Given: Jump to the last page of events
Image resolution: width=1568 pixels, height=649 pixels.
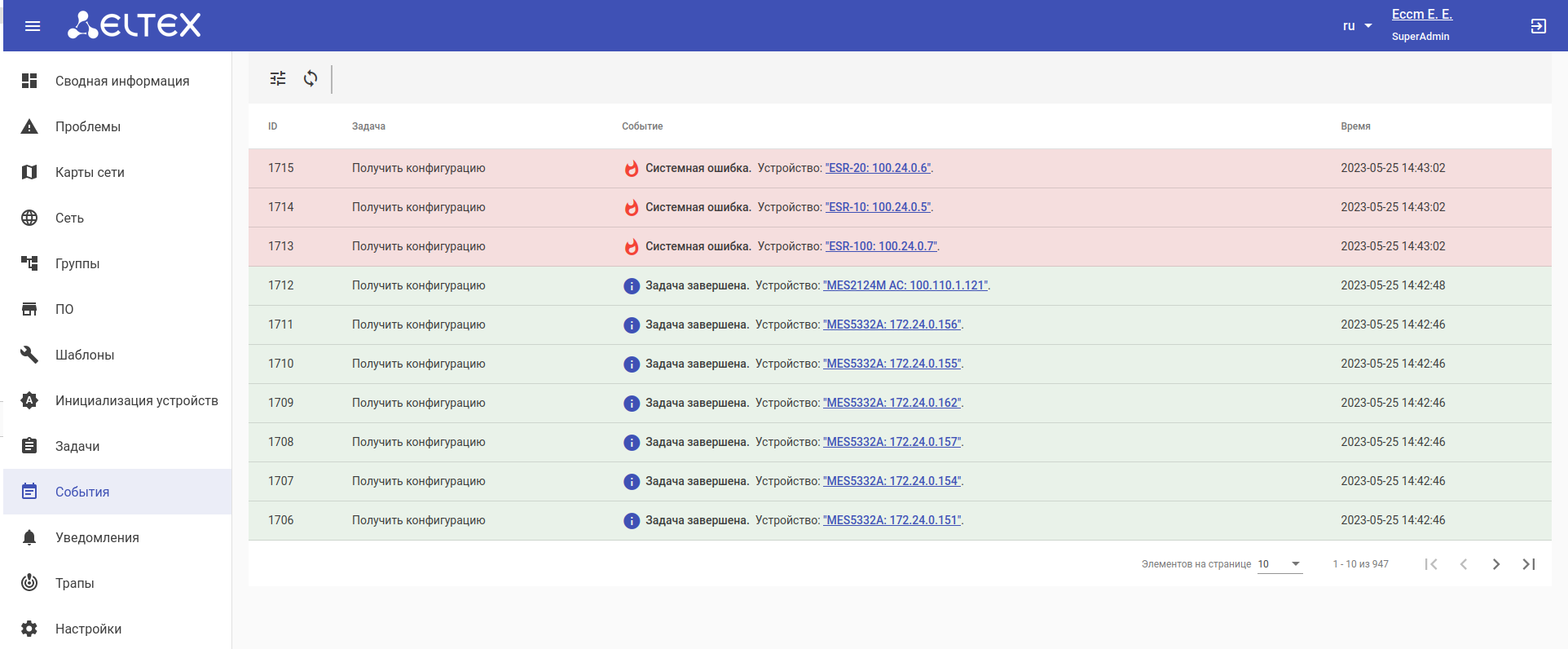Looking at the screenshot, I should (1528, 564).
